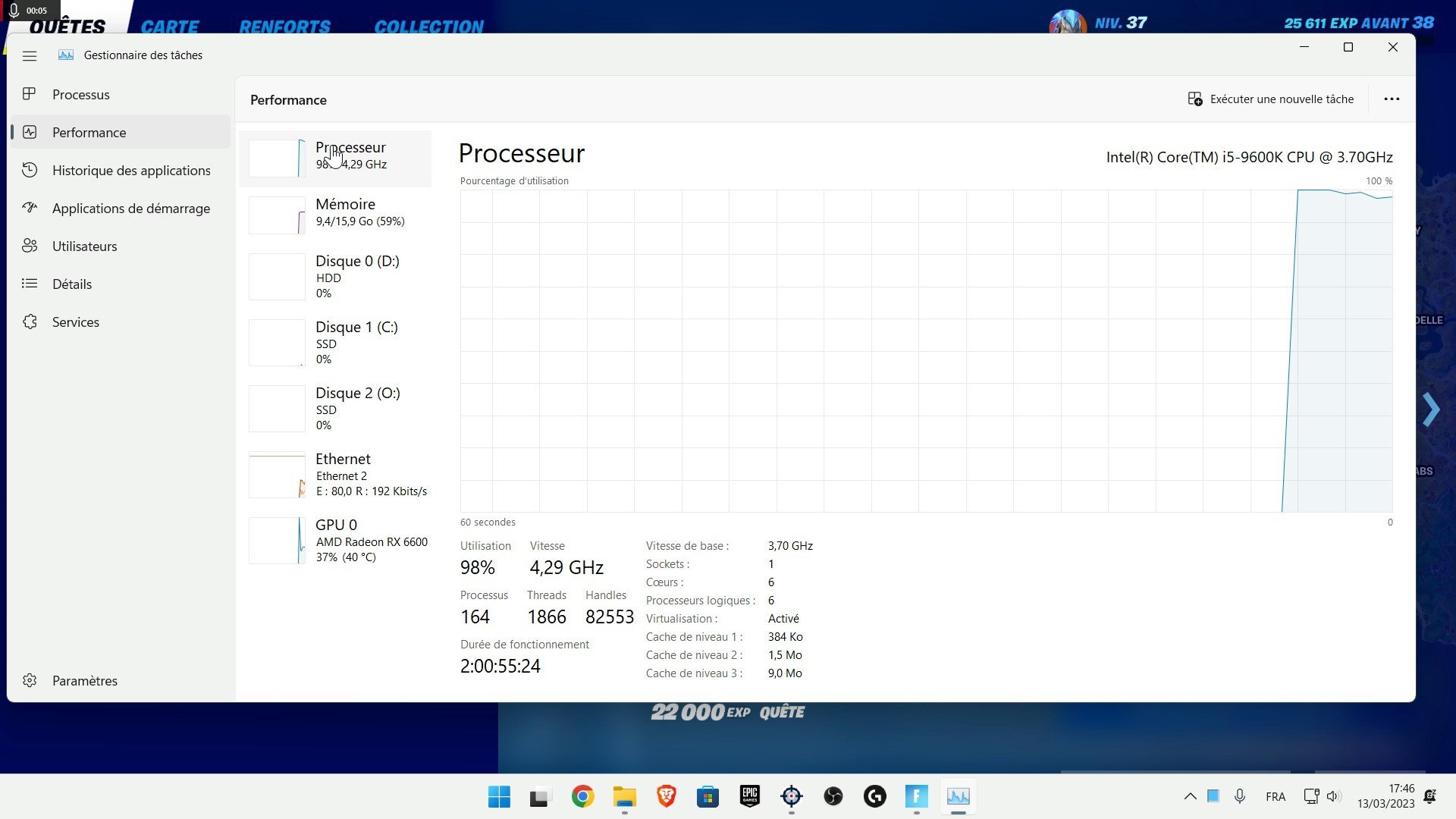Viewport: 1456px width, 819px height.
Task: Expand Utilisateurs section in sidebar
Action: [x=84, y=245]
